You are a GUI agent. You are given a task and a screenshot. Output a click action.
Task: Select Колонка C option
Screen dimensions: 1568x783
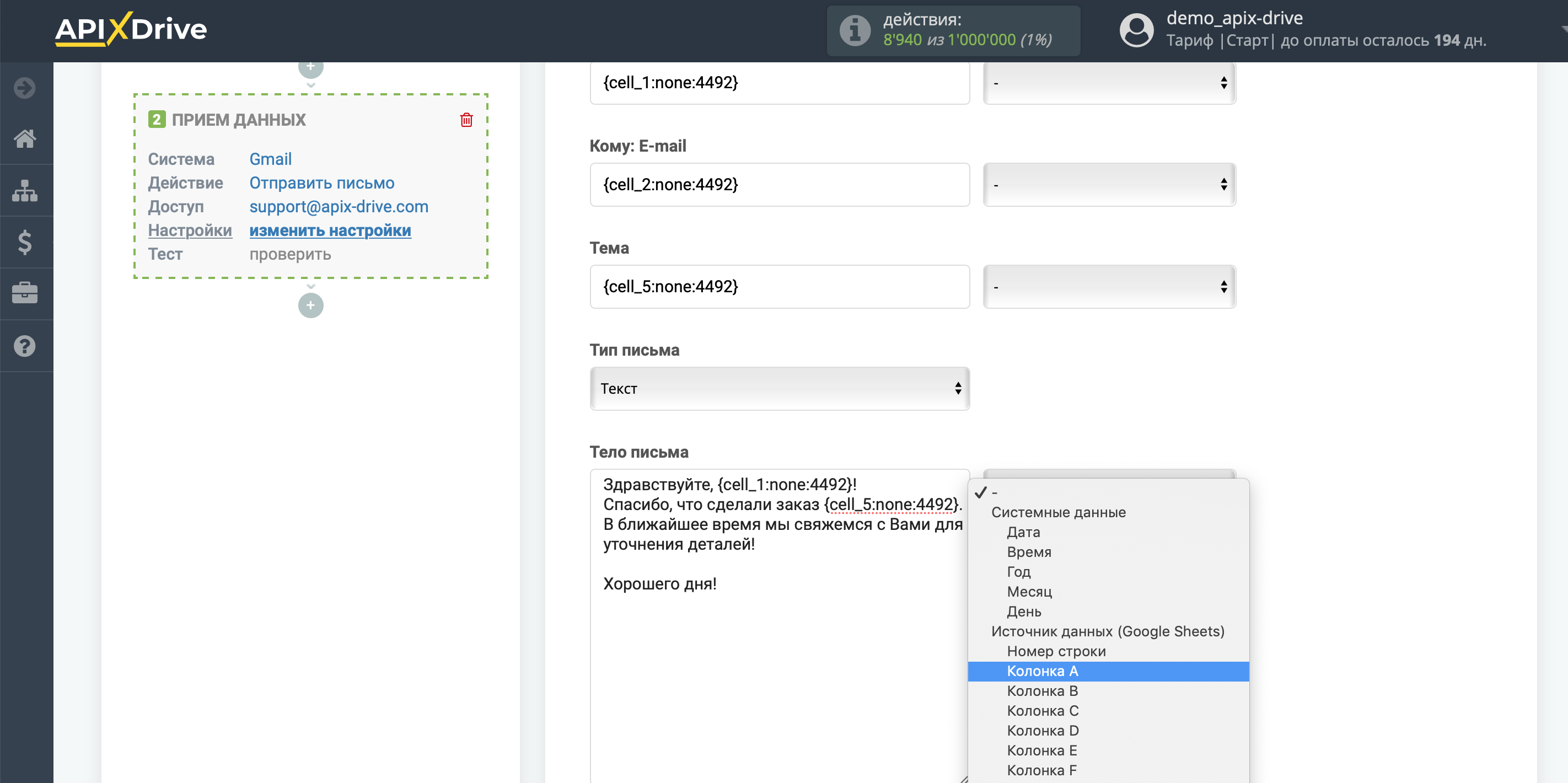1108,711
